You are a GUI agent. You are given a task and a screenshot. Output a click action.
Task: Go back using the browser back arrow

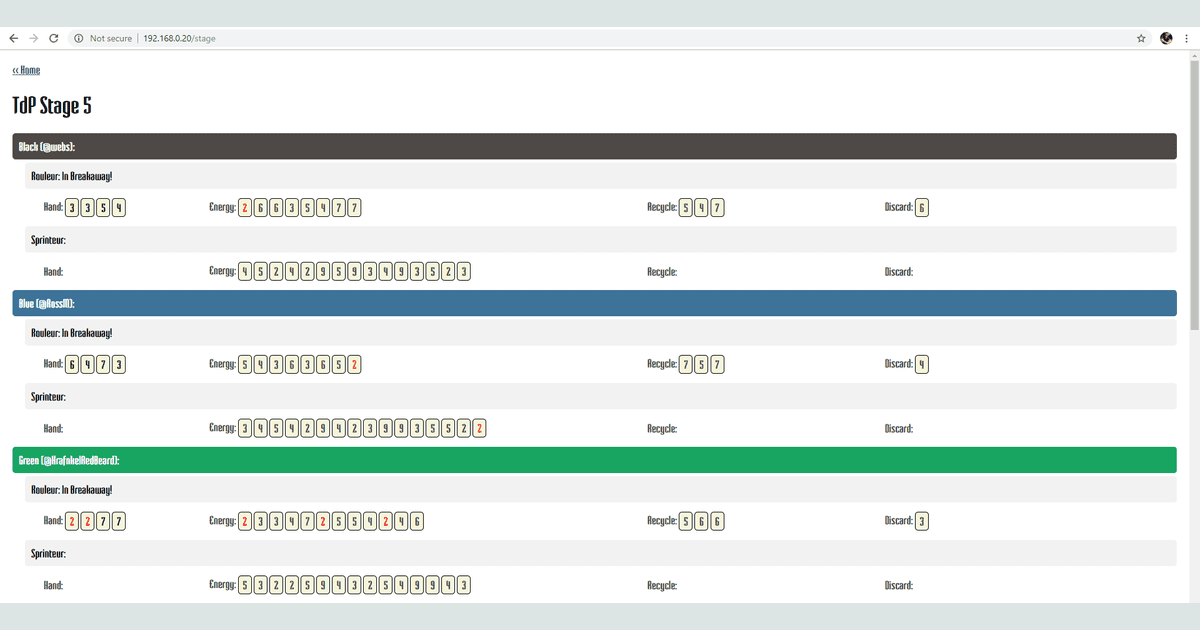pos(13,38)
